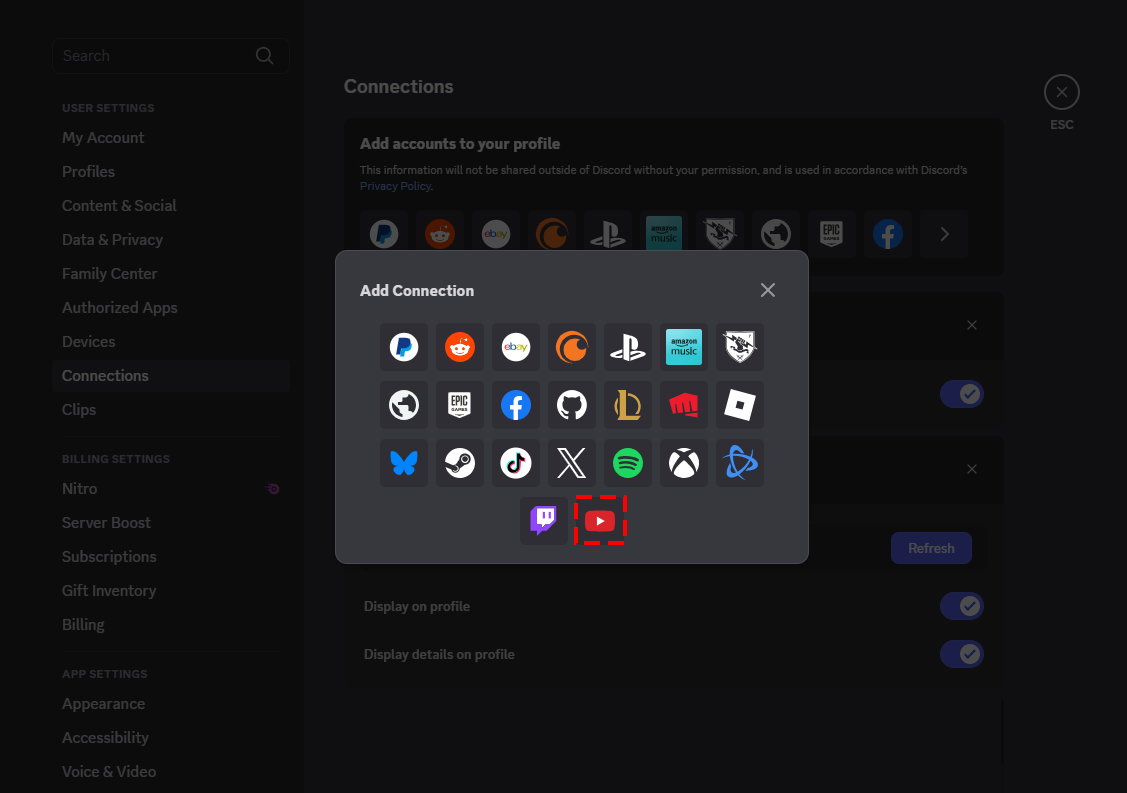Open the Connections settings section
Screen dimensions: 1127x793
click(105, 375)
